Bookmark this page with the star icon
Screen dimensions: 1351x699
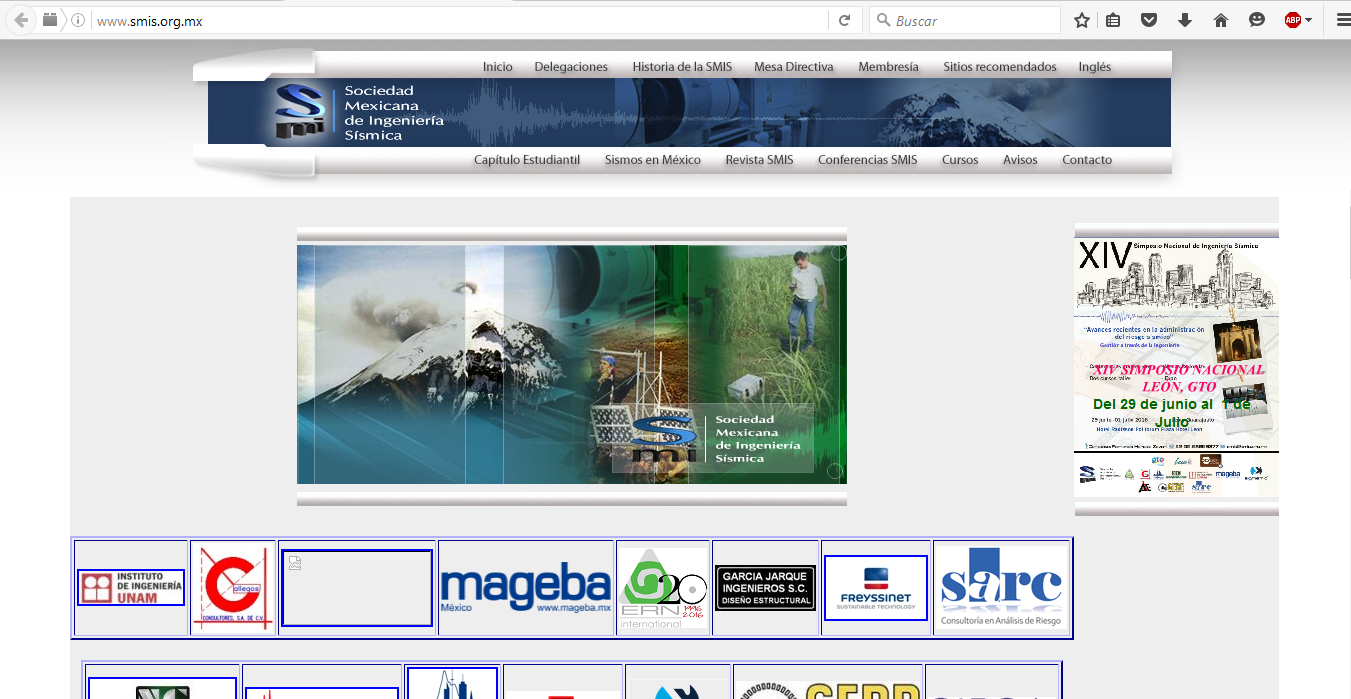(x=1082, y=20)
